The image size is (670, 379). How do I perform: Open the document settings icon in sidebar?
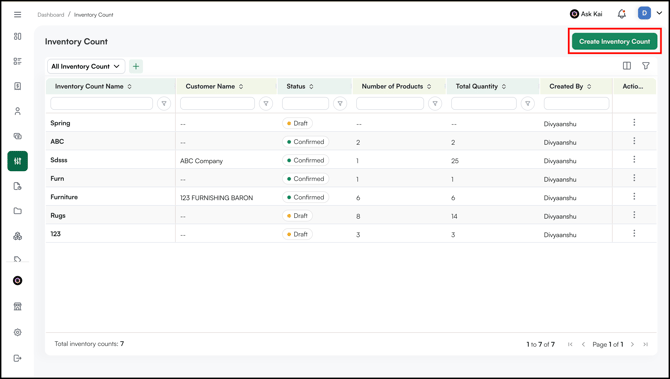tap(18, 186)
